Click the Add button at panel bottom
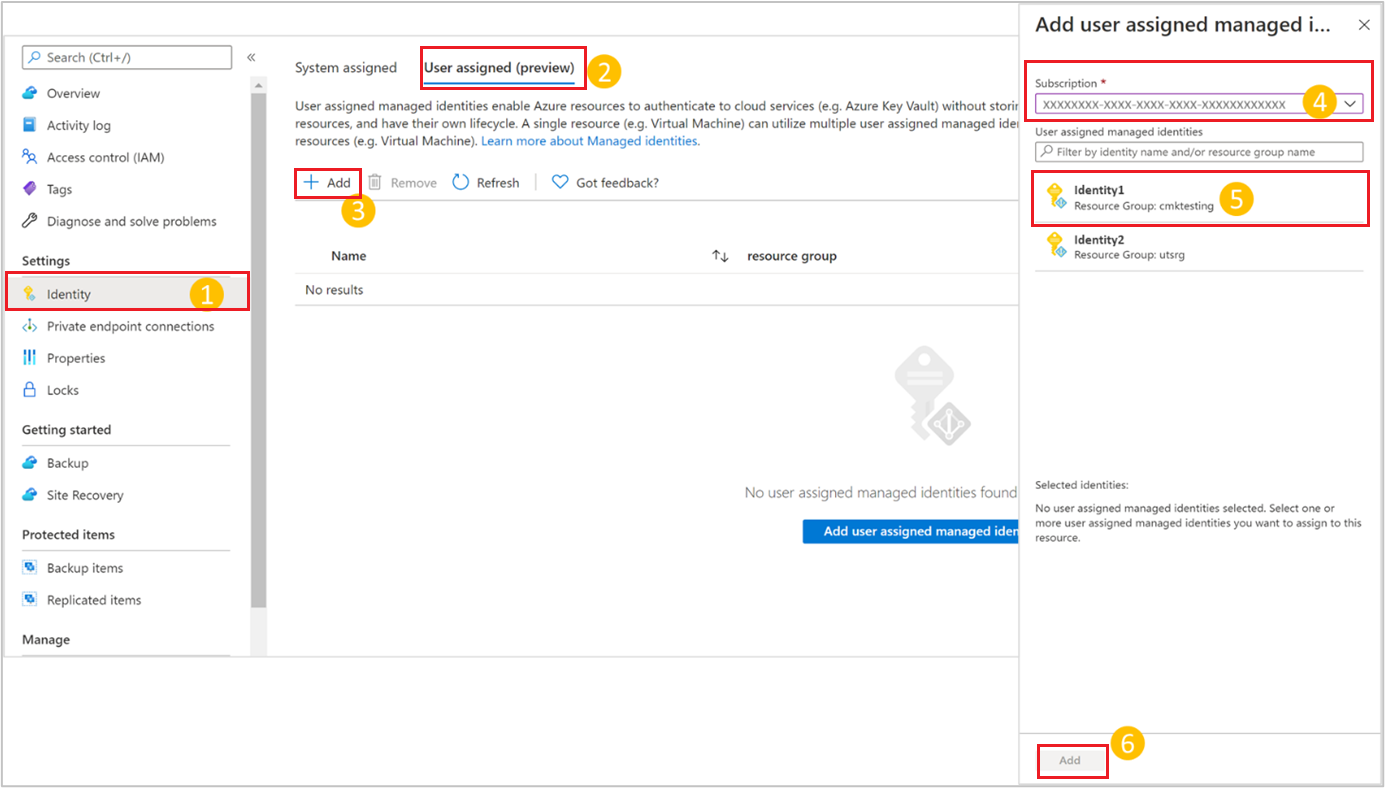Screen dimensions: 1385x788 [x=1070, y=761]
